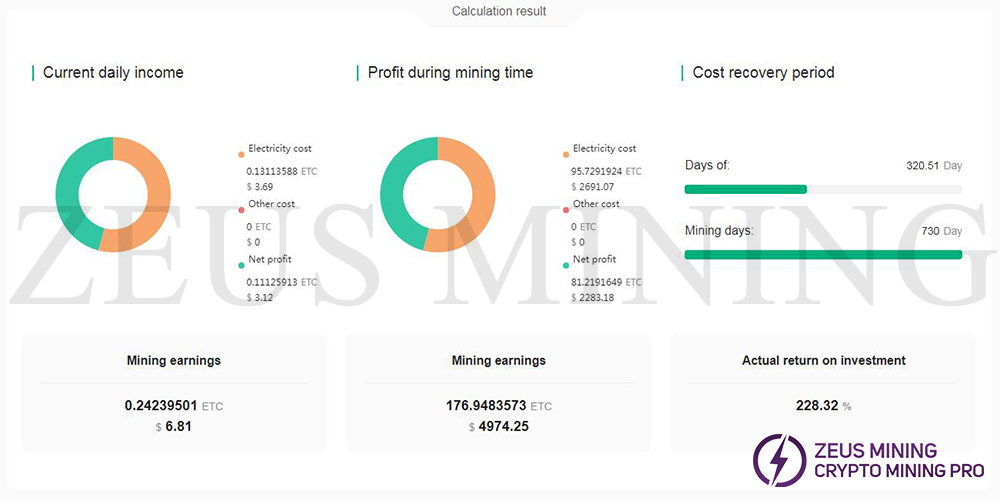This screenshot has height=501, width=1000.
Task: Click red Other cost dot under Current daily income
Action: [x=241, y=210]
